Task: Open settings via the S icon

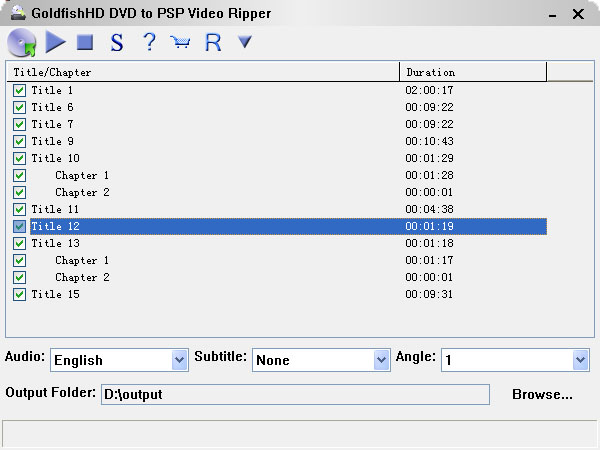Action: click(117, 42)
